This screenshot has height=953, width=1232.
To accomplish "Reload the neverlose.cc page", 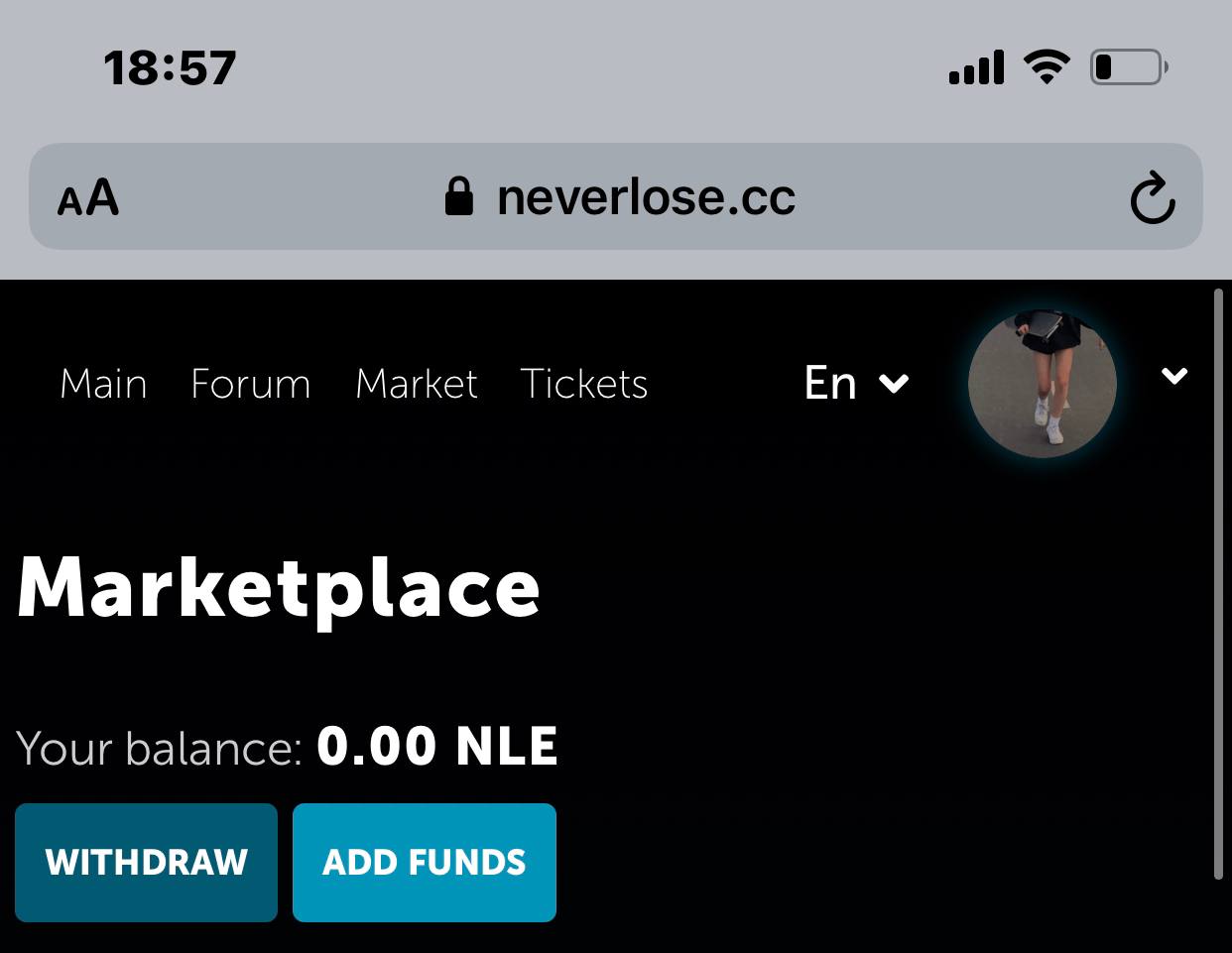I will (x=1152, y=198).
